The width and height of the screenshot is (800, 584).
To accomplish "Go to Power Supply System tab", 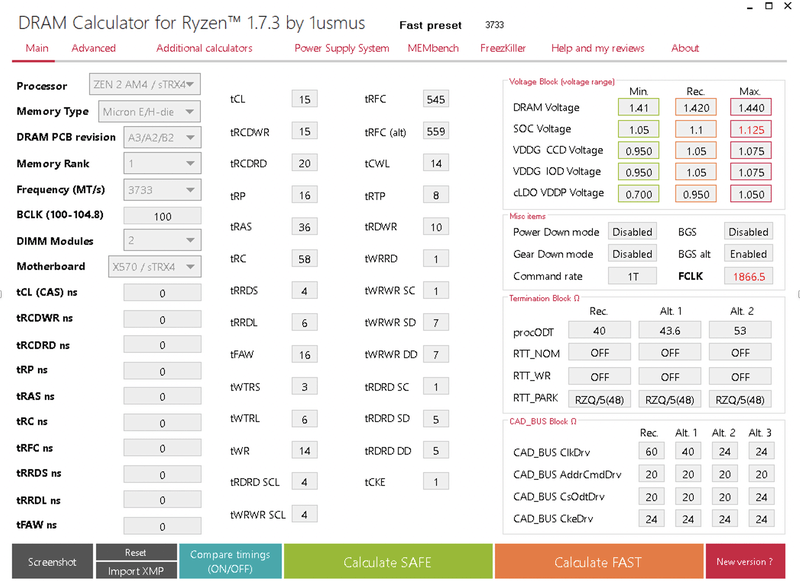I will (341, 48).
